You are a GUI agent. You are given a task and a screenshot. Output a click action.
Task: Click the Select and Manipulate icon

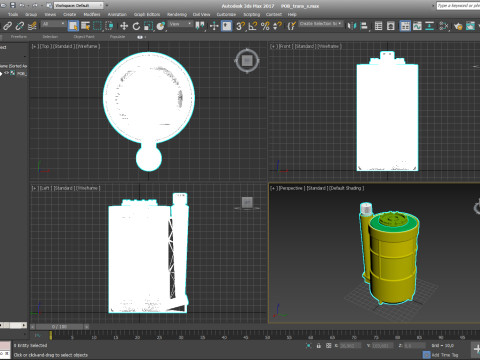point(214,26)
